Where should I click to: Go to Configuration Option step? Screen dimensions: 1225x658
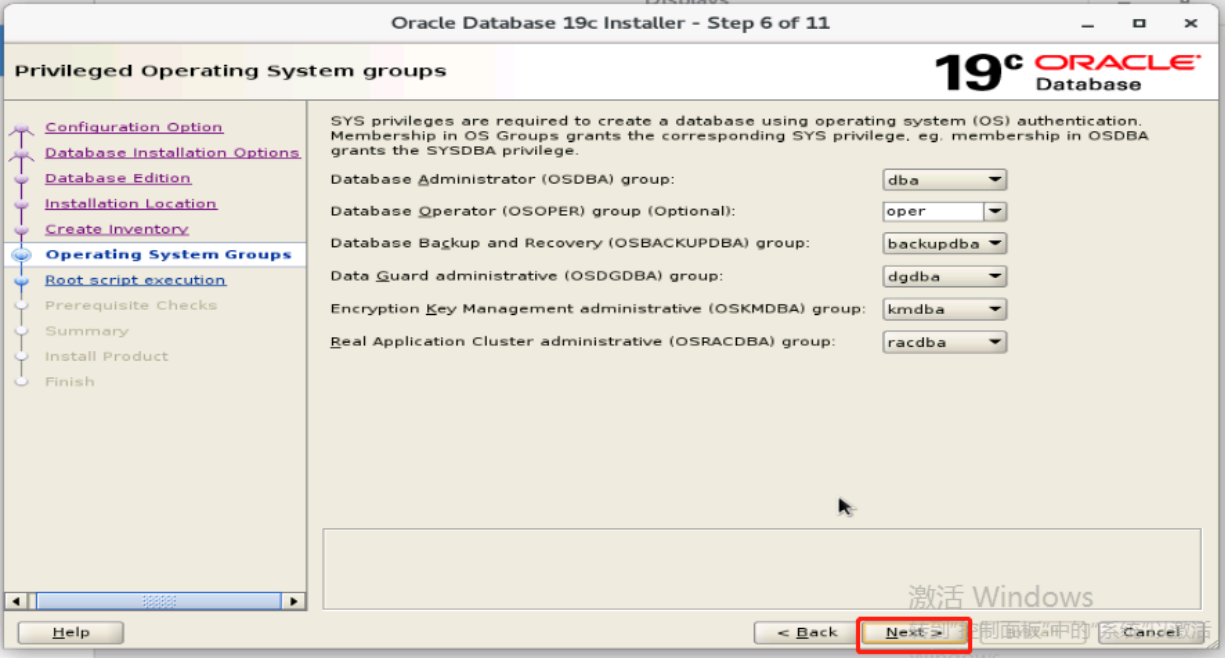(134, 127)
